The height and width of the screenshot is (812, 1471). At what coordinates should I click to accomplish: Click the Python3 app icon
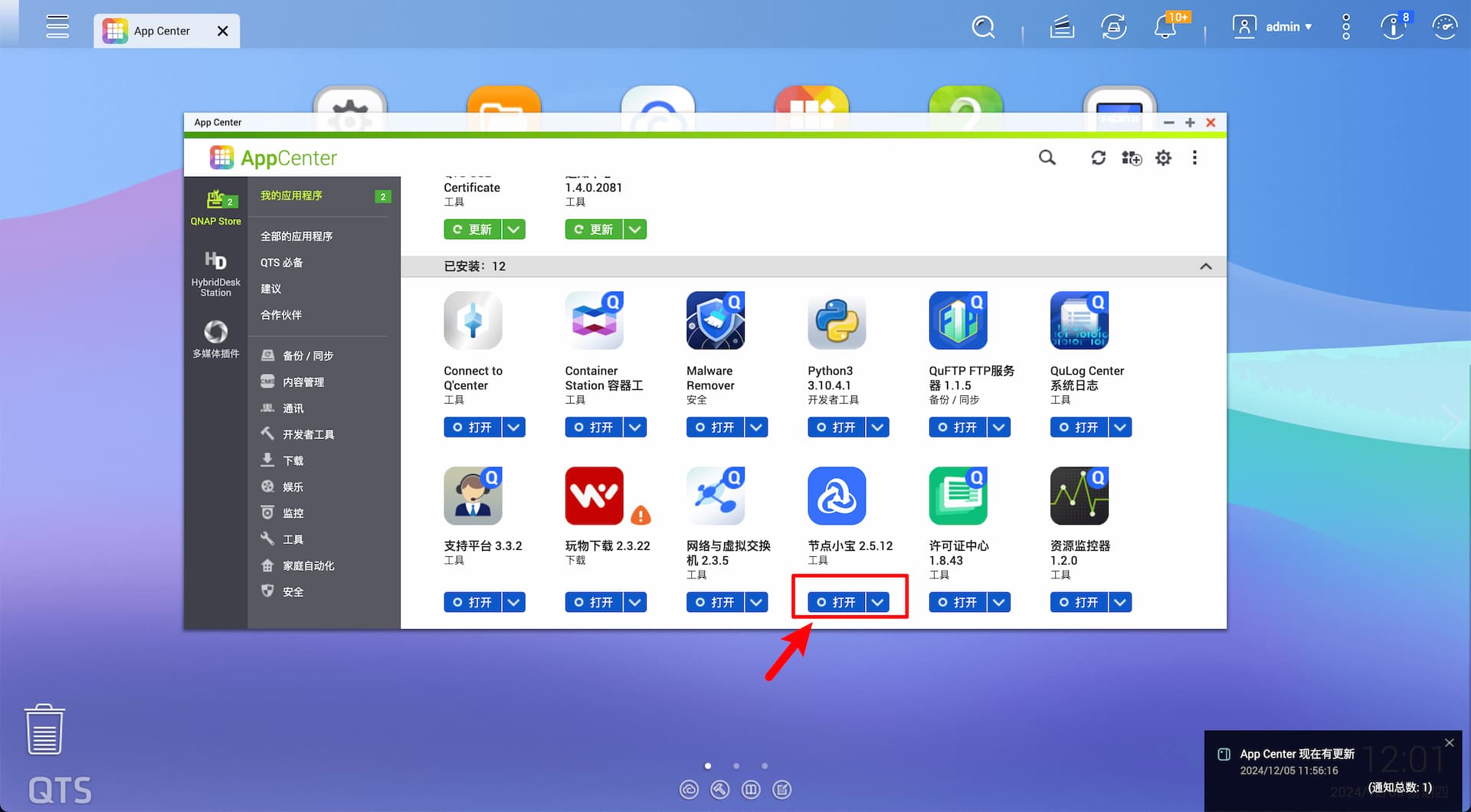tap(837, 321)
